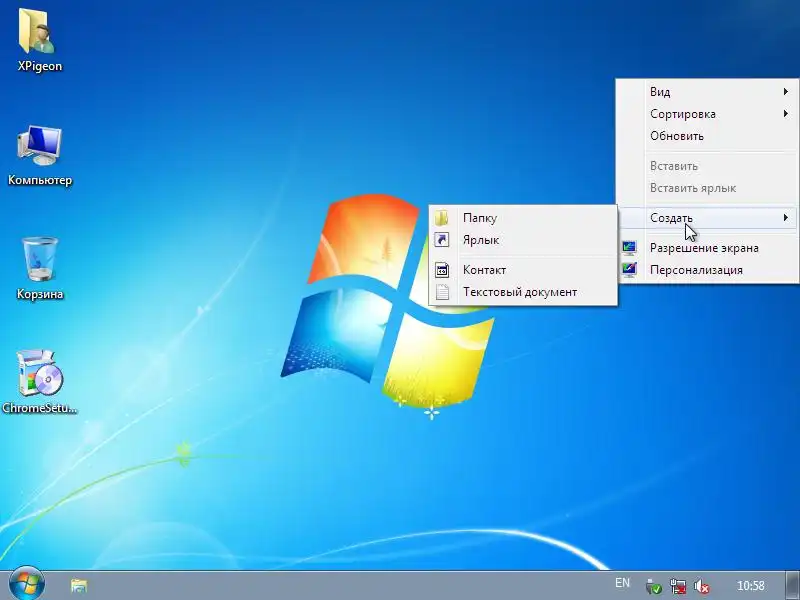Click the XPigeon icon label
The image size is (800, 600).
pos(40,66)
